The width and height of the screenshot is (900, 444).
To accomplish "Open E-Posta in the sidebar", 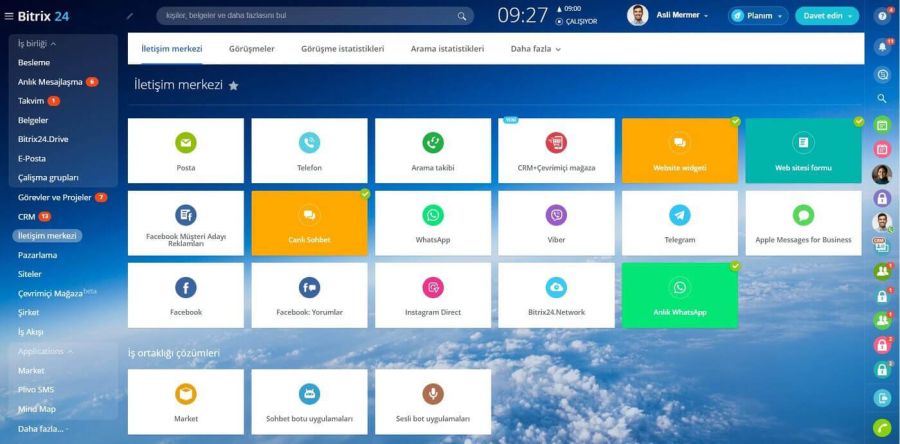I will tap(32, 158).
